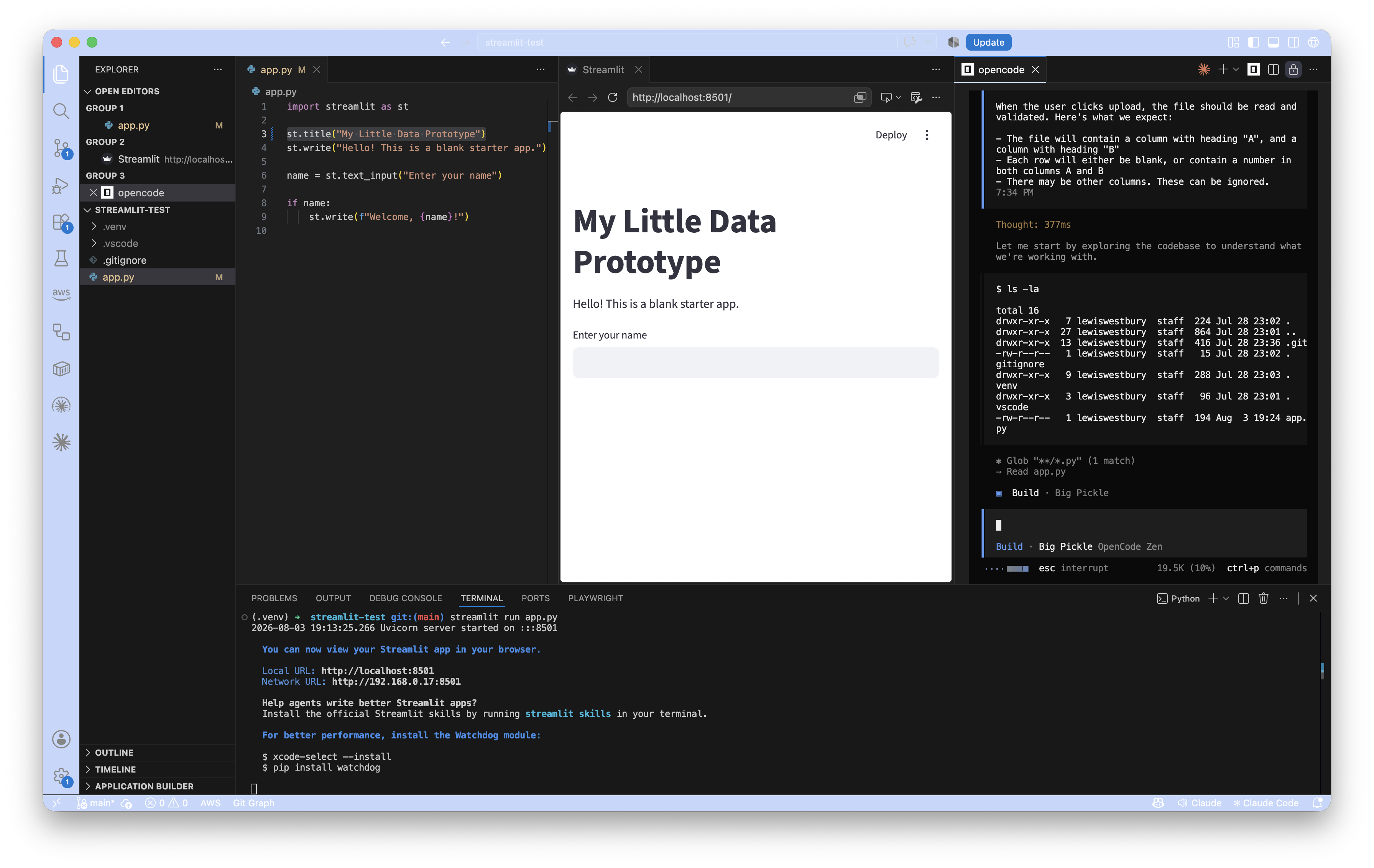Open Streamlit app kebab menu beside Deploy
Viewport: 1374px width, 868px height.
(927, 135)
